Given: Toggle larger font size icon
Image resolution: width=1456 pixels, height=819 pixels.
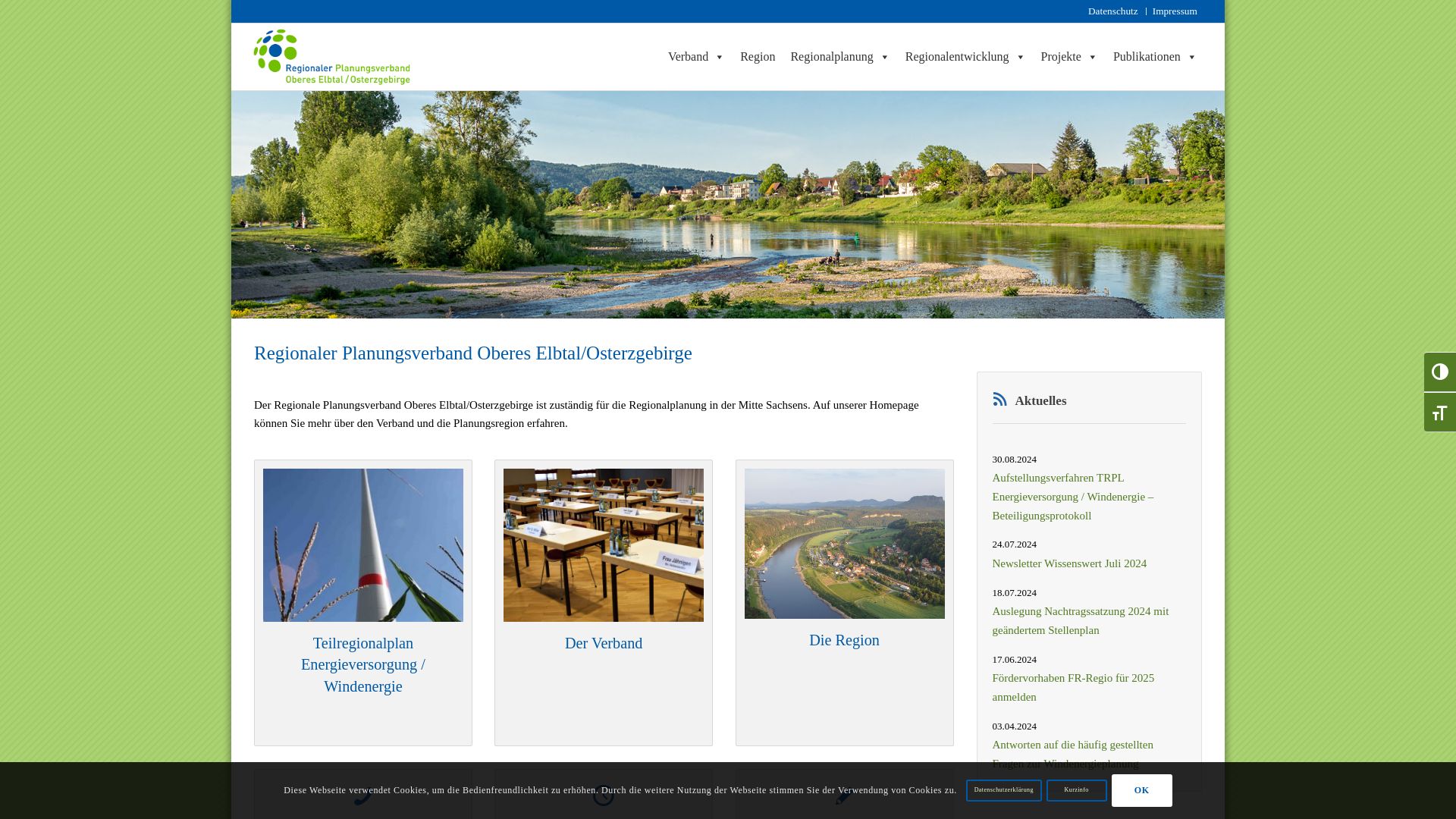Looking at the screenshot, I should [x=1439, y=413].
